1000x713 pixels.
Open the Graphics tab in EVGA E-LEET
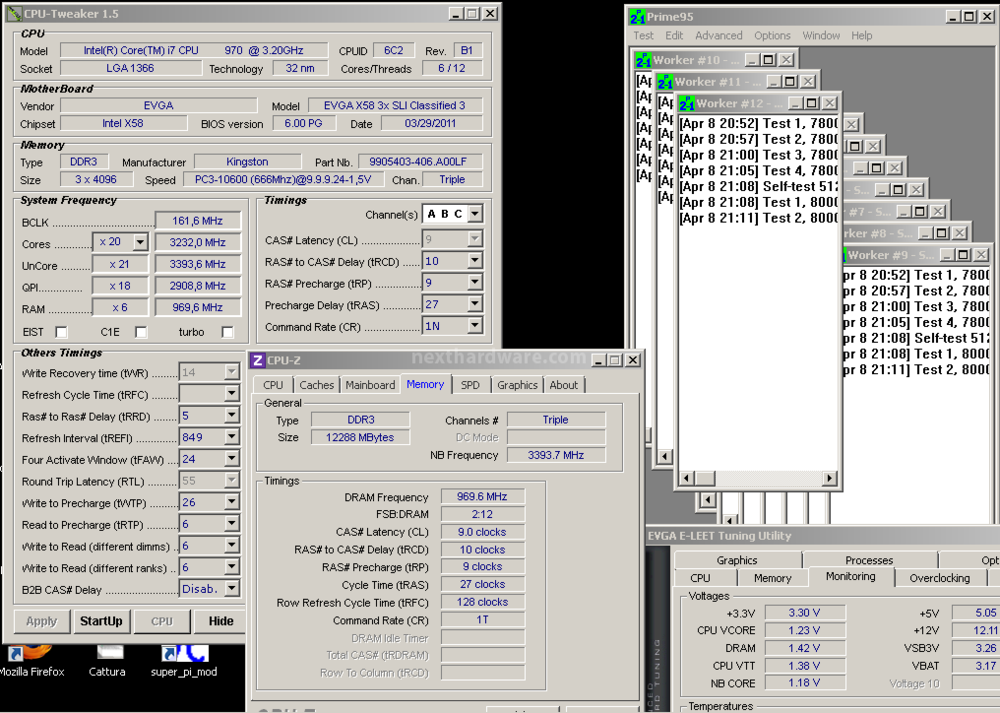pos(737,560)
